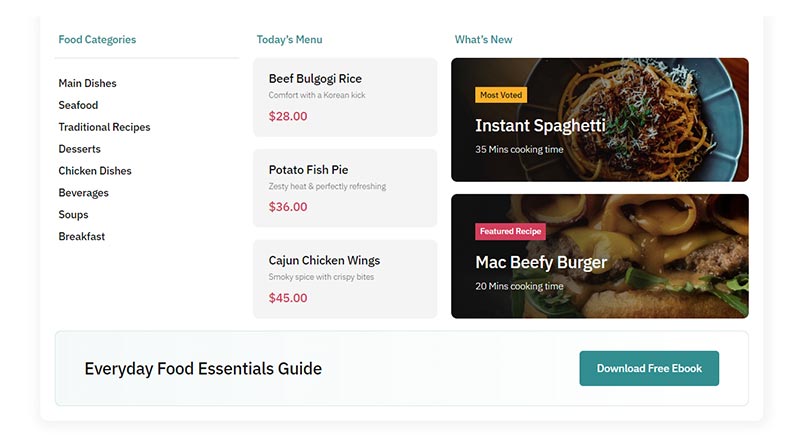Screen dimensions: 800x445
Task: Open the Desserts category
Action: coord(79,149)
